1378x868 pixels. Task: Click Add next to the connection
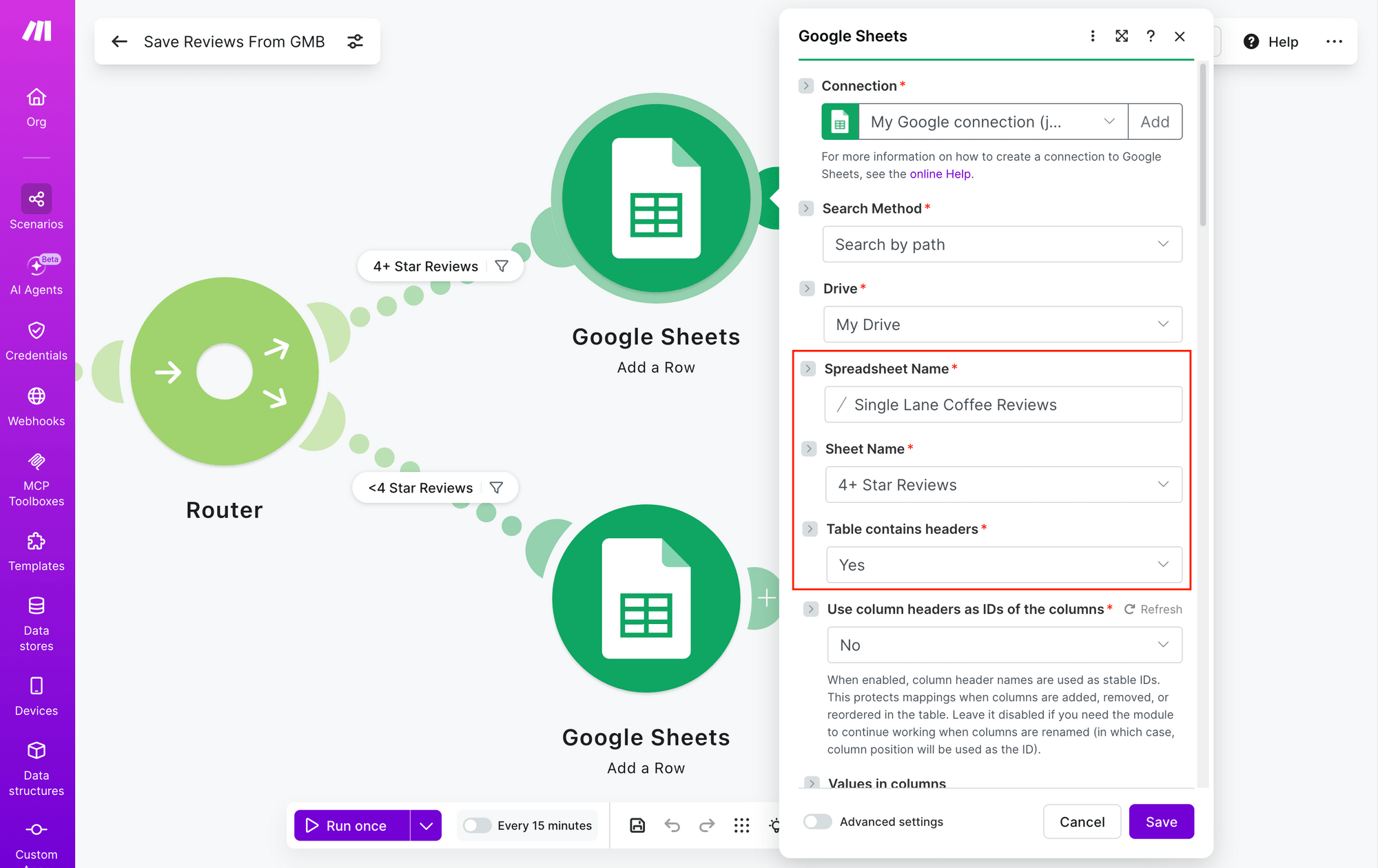pyautogui.click(x=1155, y=122)
